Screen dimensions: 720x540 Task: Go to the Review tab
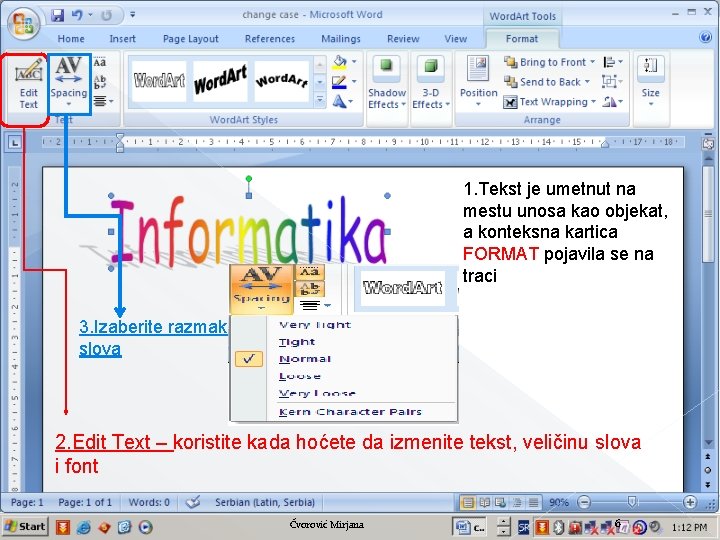[403, 39]
